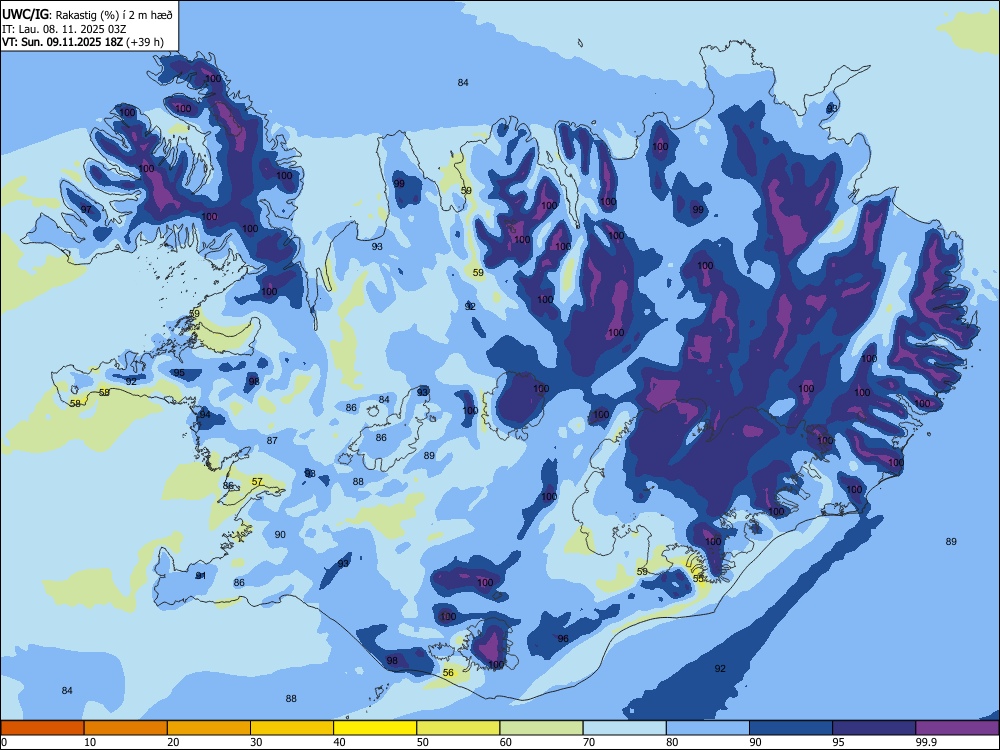Pick the 95–99.9 indigo legend swatch
This screenshot has width=1000, height=750.
click(x=874, y=728)
